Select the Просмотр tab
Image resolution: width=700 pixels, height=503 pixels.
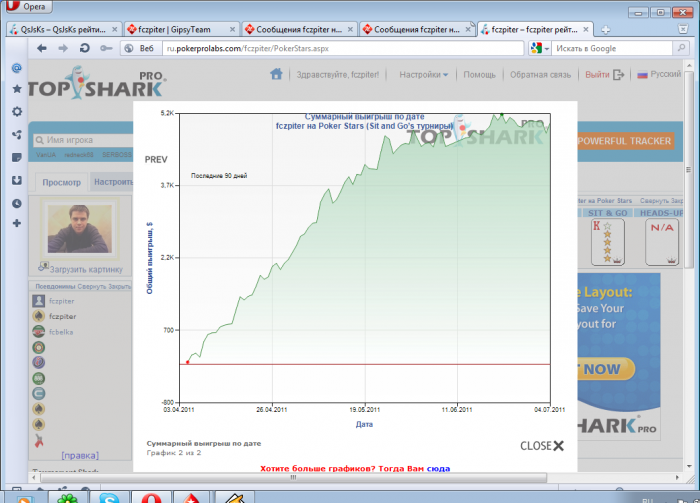61,182
